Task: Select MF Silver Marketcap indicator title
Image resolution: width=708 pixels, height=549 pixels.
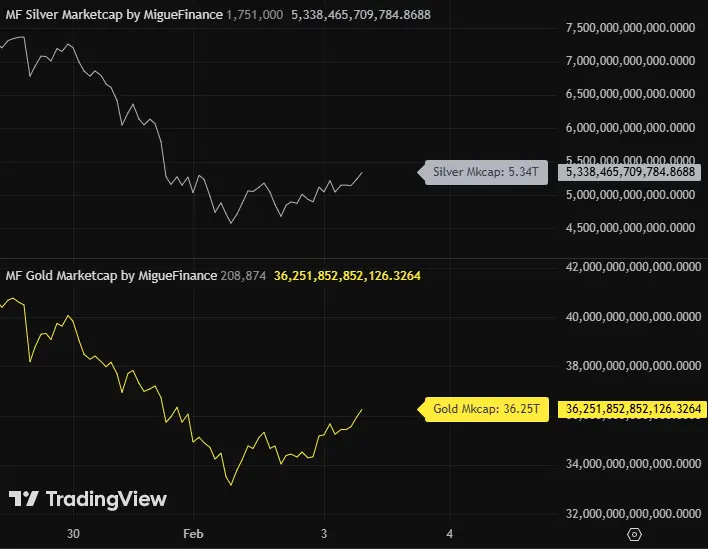Action: click(x=114, y=15)
